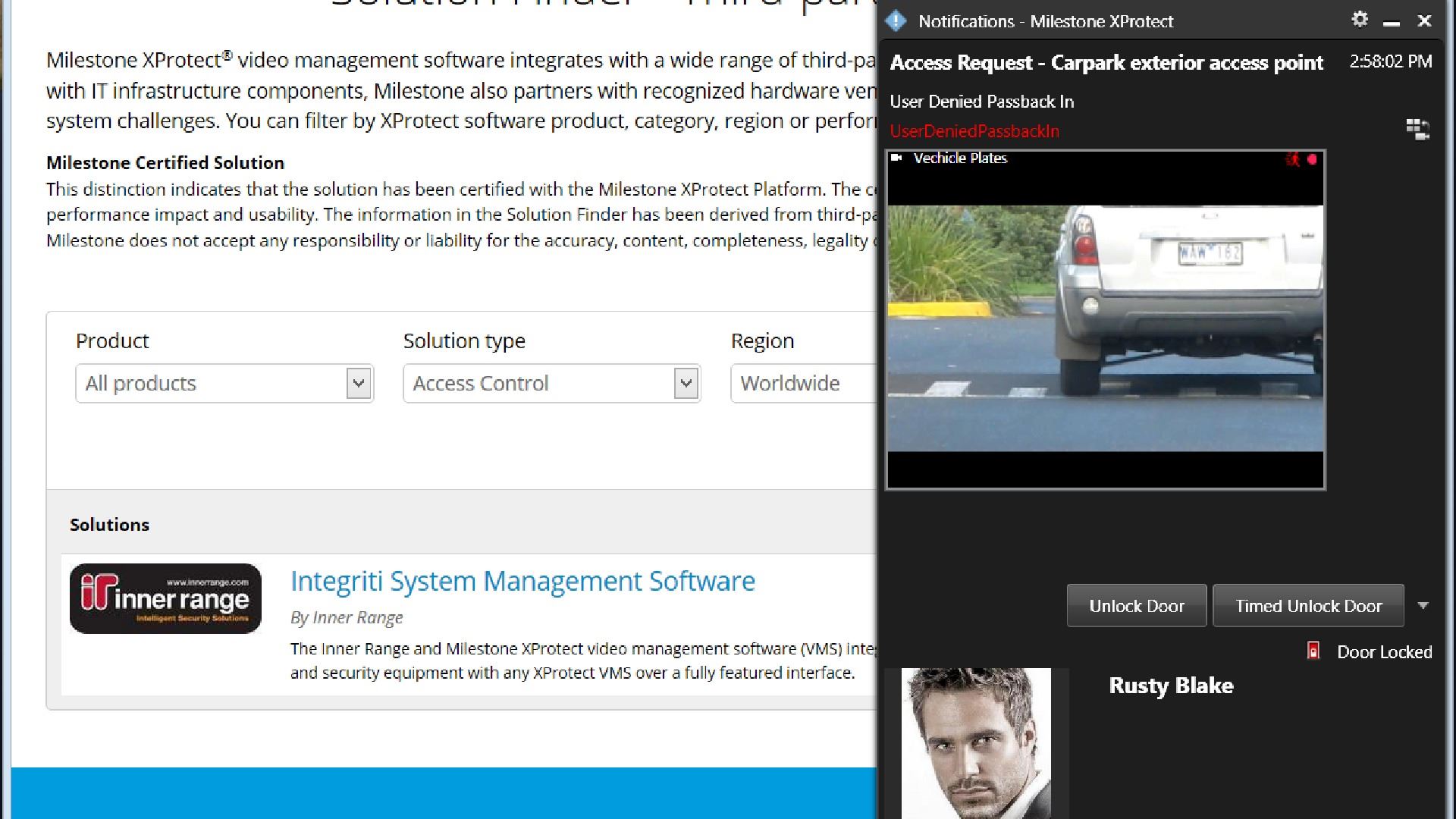Close the Notifications panel
The height and width of the screenshot is (819, 1456).
coord(1424,21)
